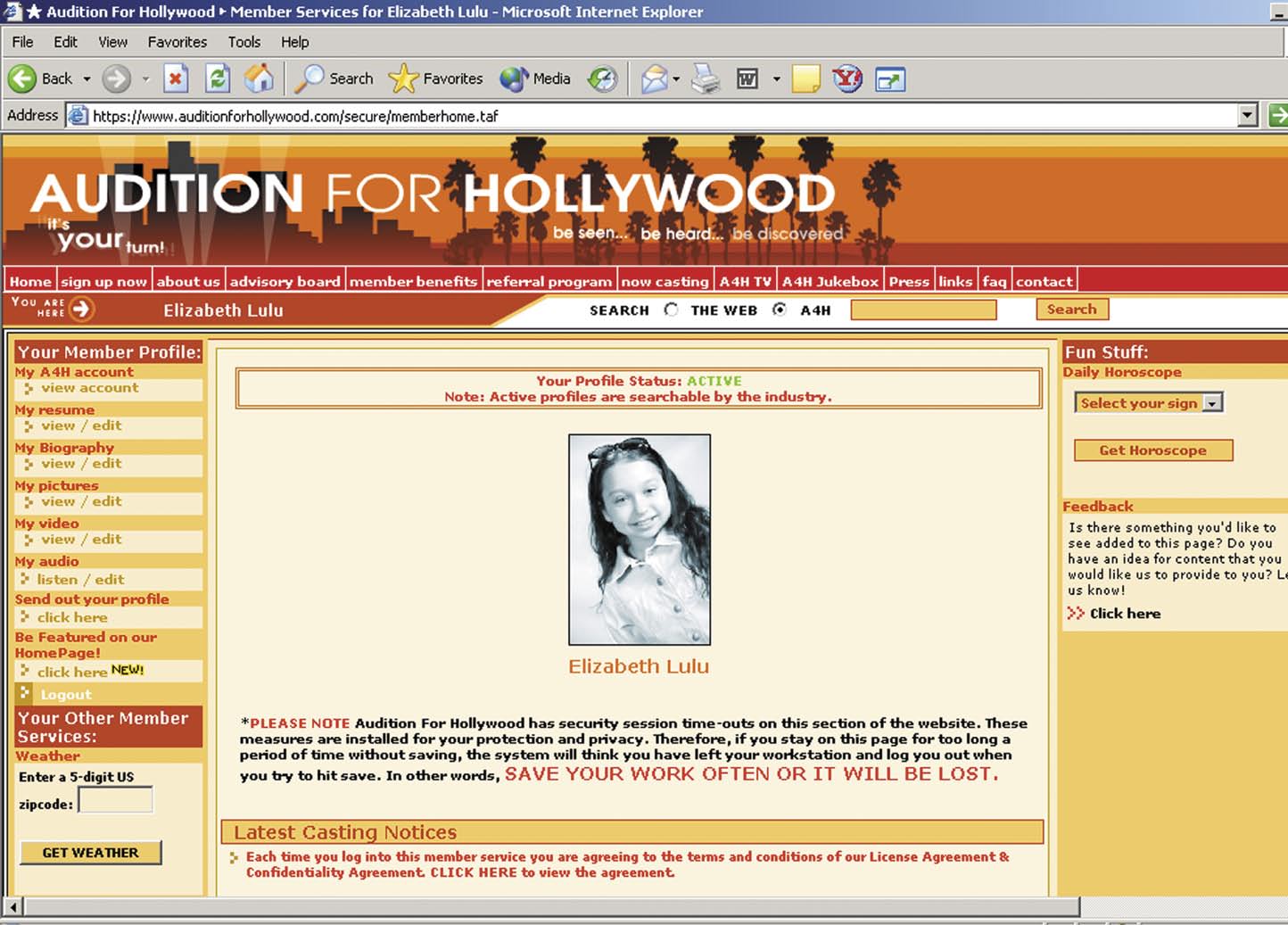Image resolution: width=1288 pixels, height=925 pixels.
Task: Open the Search pane in the toolbar
Action: coord(334,78)
